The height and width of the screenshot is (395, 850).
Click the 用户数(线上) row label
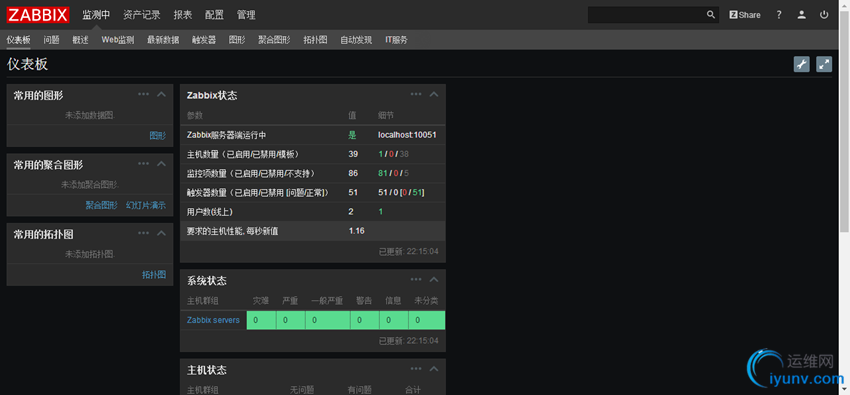tap(209, 211)
